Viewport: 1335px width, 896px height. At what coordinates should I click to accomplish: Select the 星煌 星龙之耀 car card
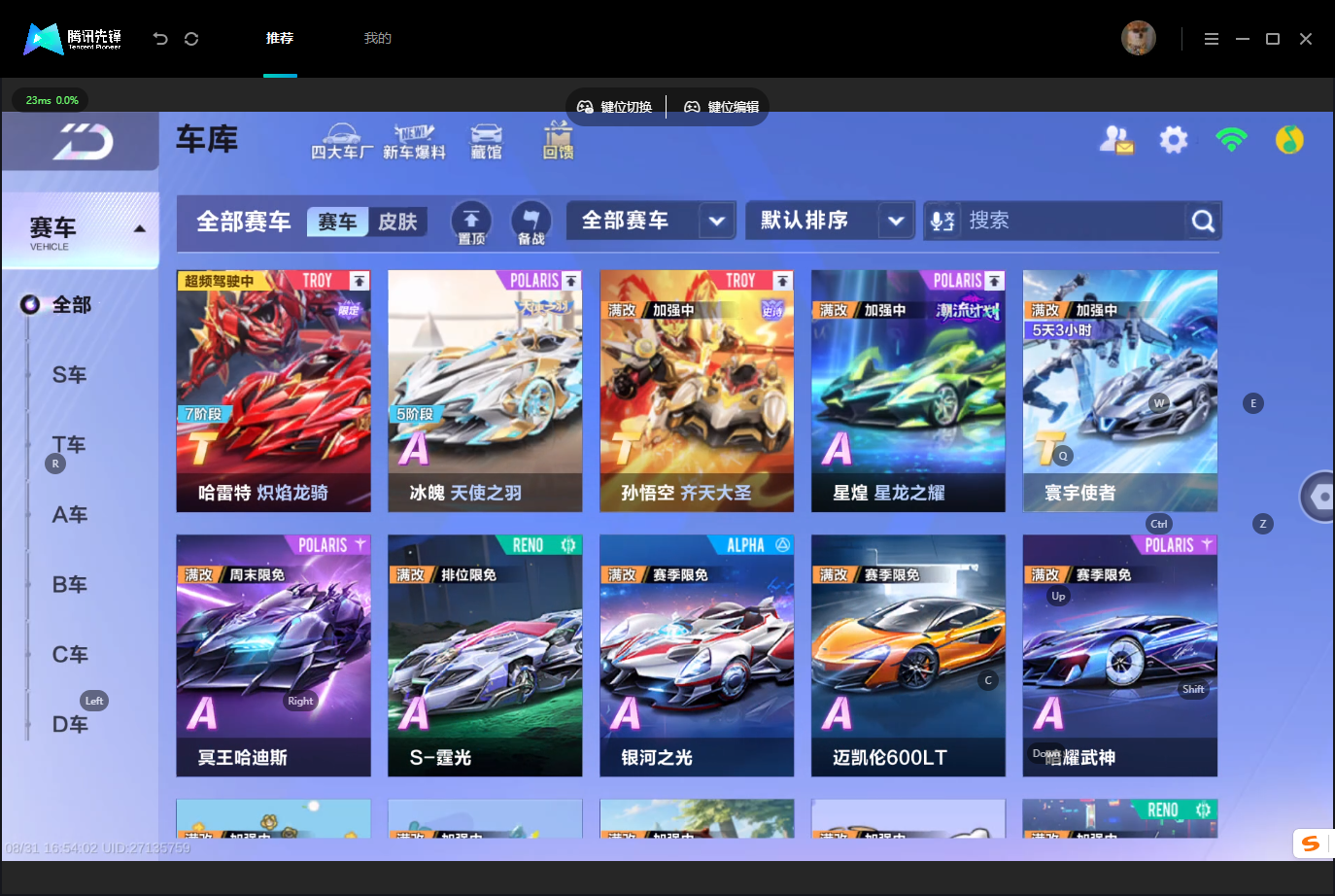click(x=908, y=391)
